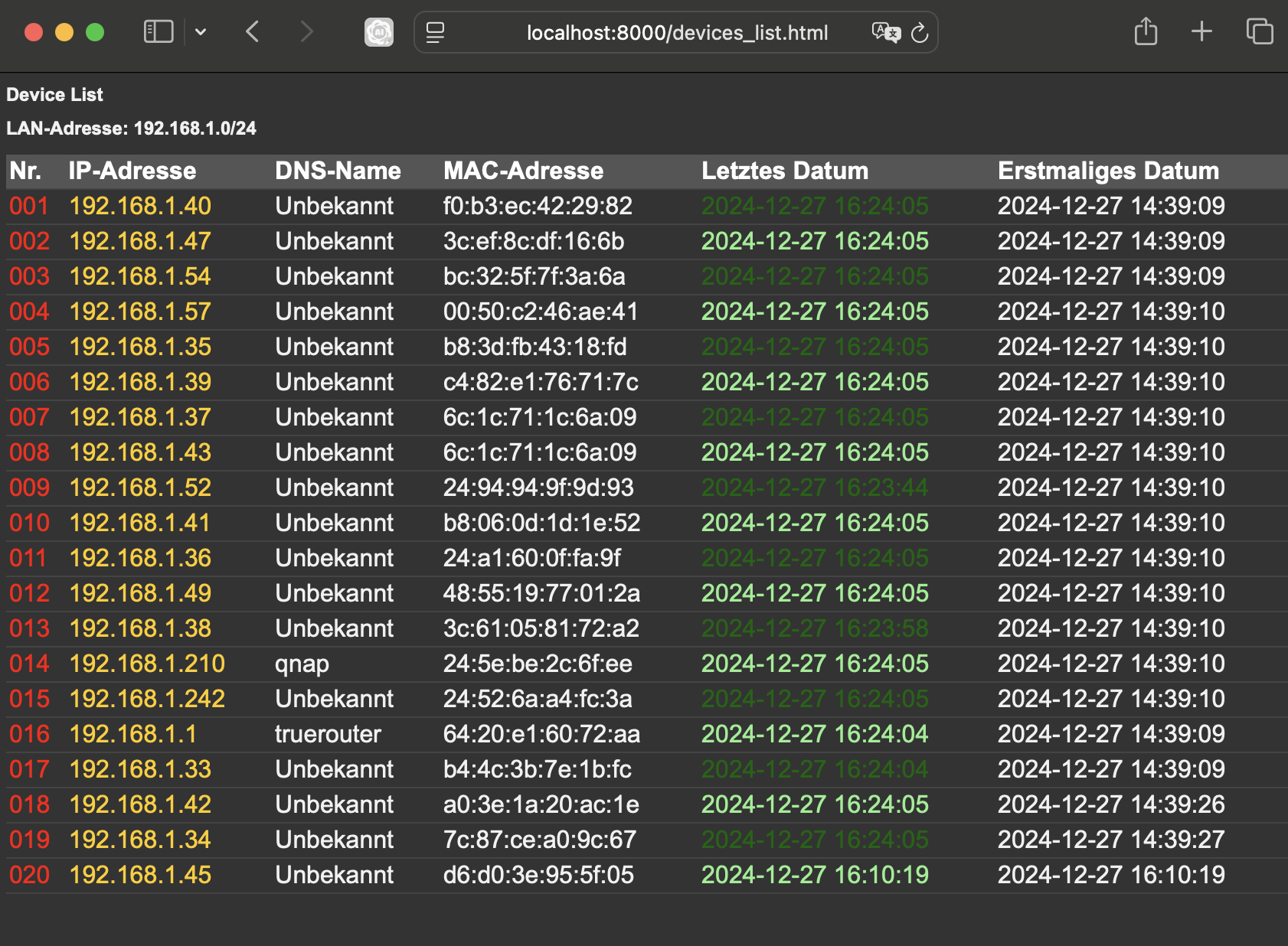1288x946 pixels.
Task: Select IP address 192.168.1.35
Action: [140, 347]
